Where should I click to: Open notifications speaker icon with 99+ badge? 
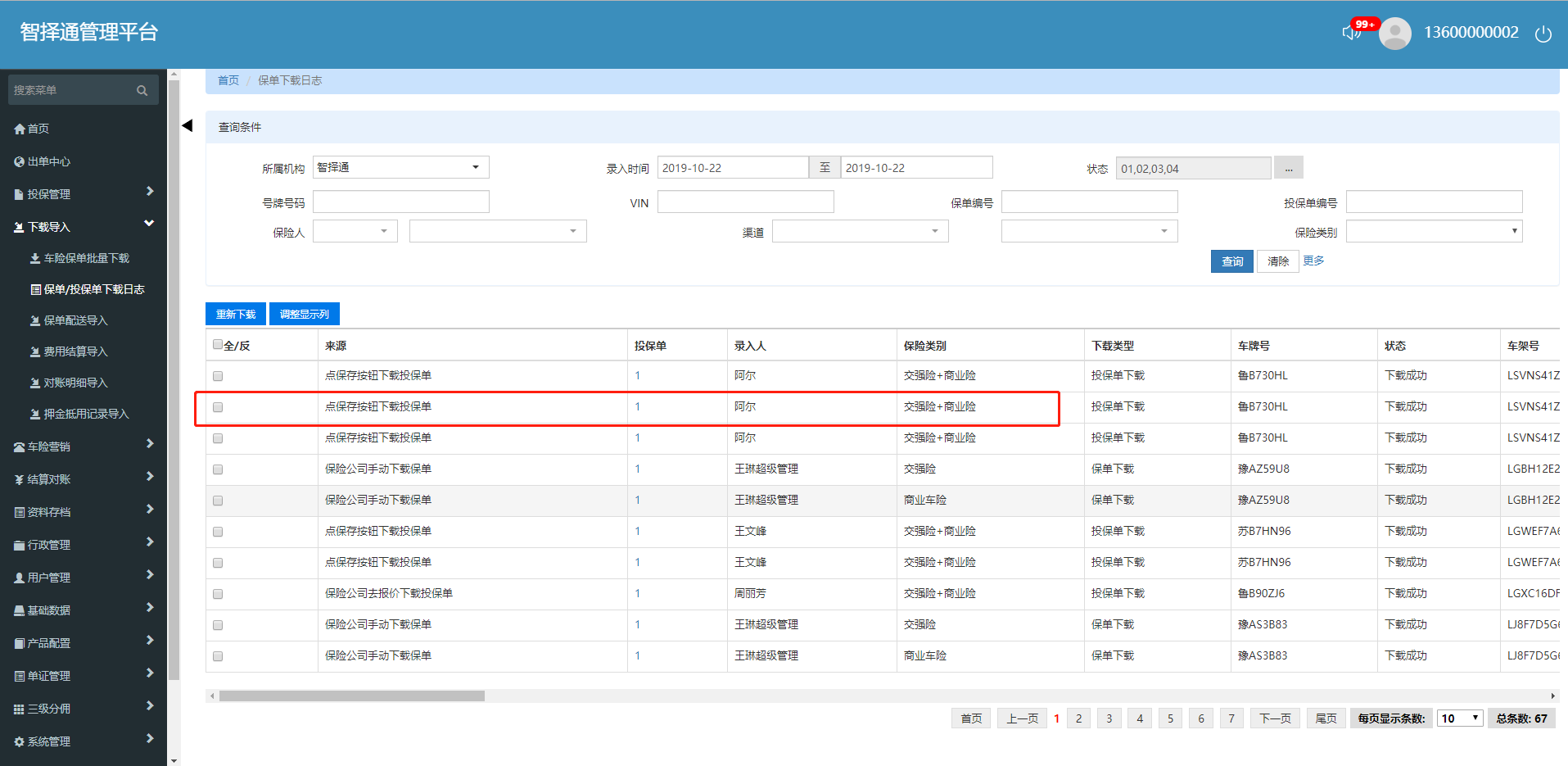(x=1351, y=33)
